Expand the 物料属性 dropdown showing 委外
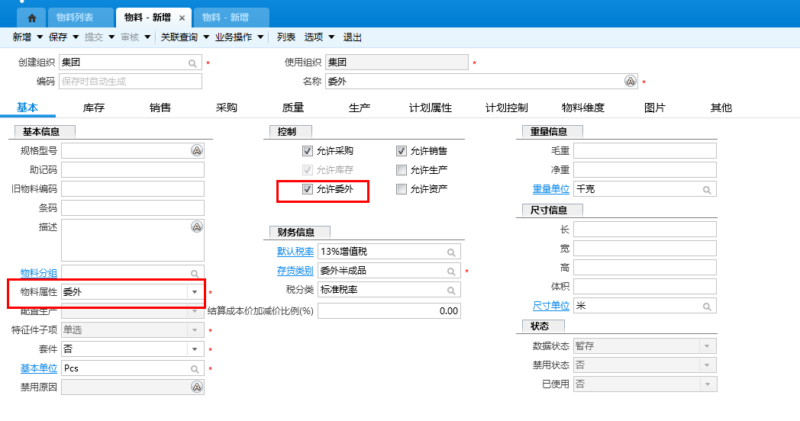 pos(195,292)
